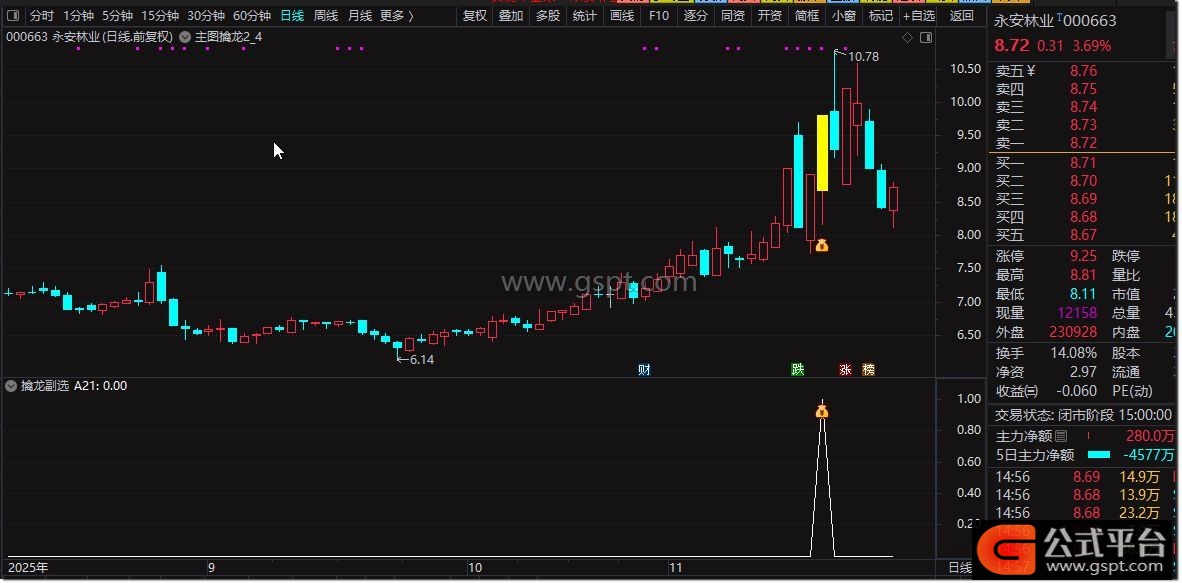Expand the 擒龙副选 sub-indicator dropdown
Viewport: 1182px width, 583px height.
coord(11,385)
